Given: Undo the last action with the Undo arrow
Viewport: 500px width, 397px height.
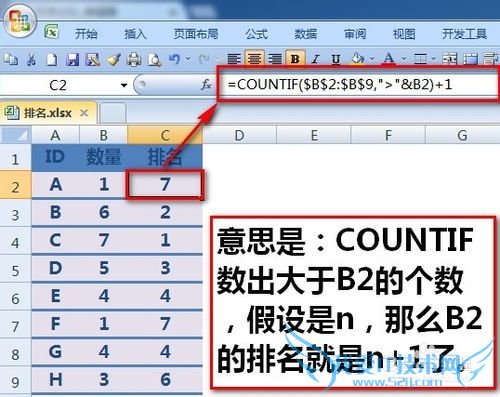Looking at the screenshot, I should point(174,59).
